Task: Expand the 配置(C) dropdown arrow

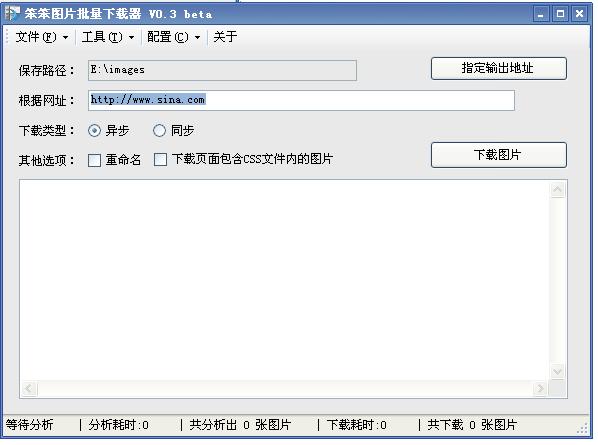Action: (198, 37)
